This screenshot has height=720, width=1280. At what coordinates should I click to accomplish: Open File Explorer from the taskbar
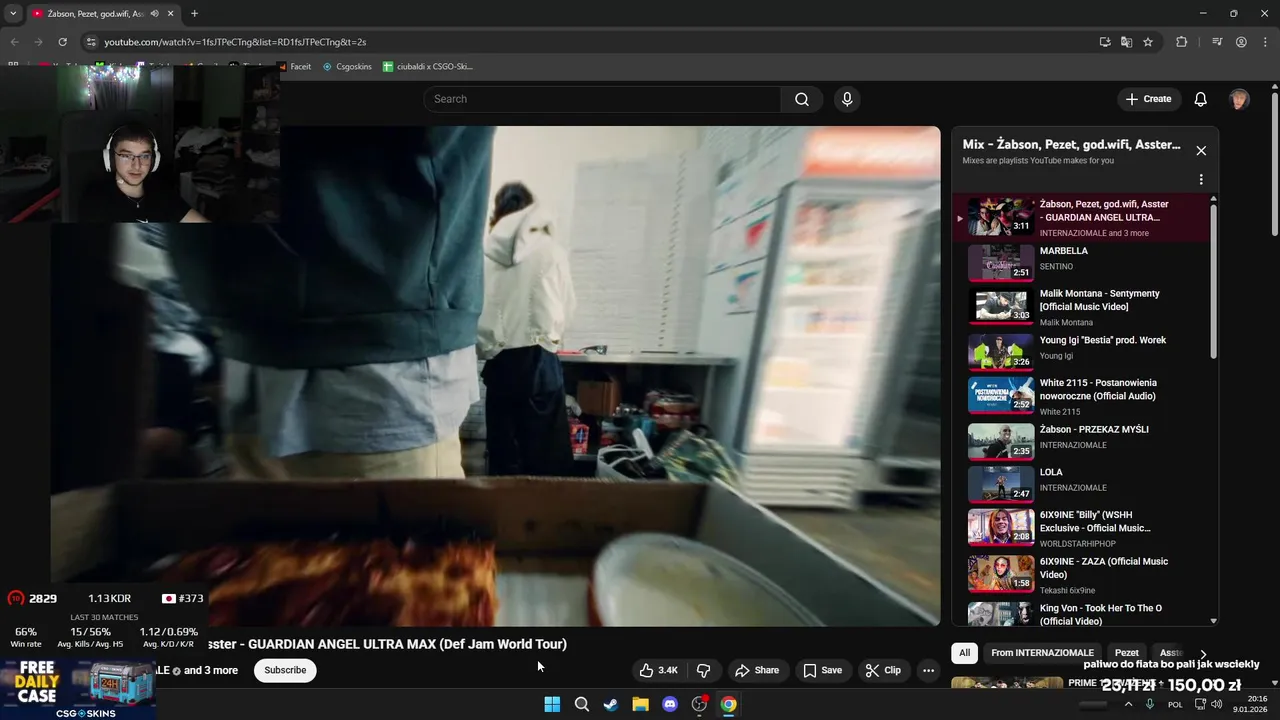(x=640, y=704)
